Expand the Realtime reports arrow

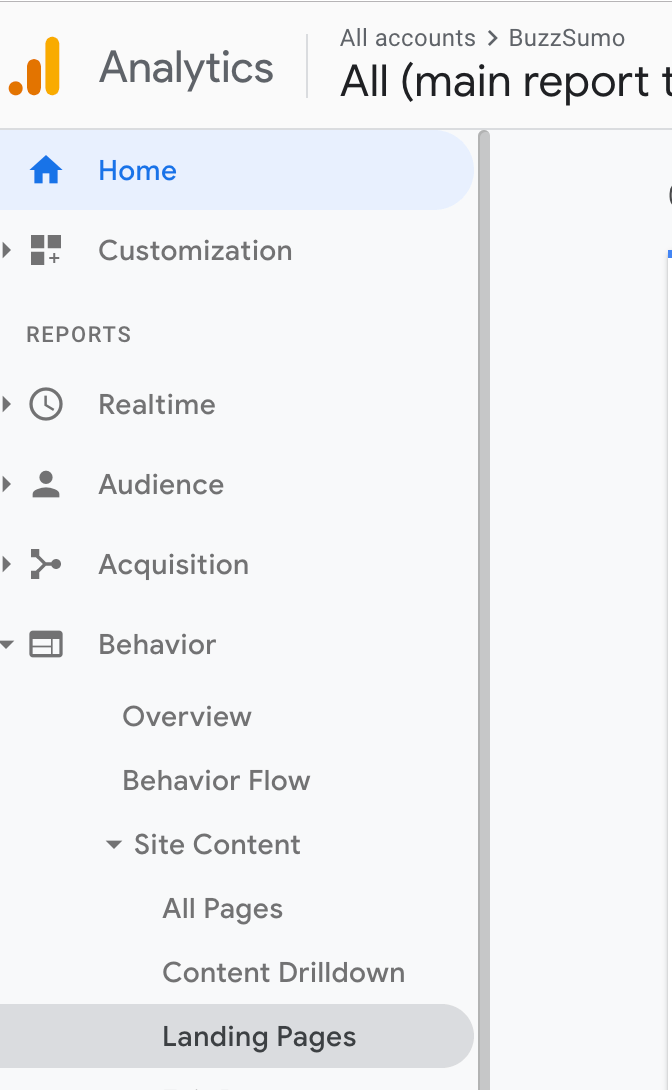8,405
